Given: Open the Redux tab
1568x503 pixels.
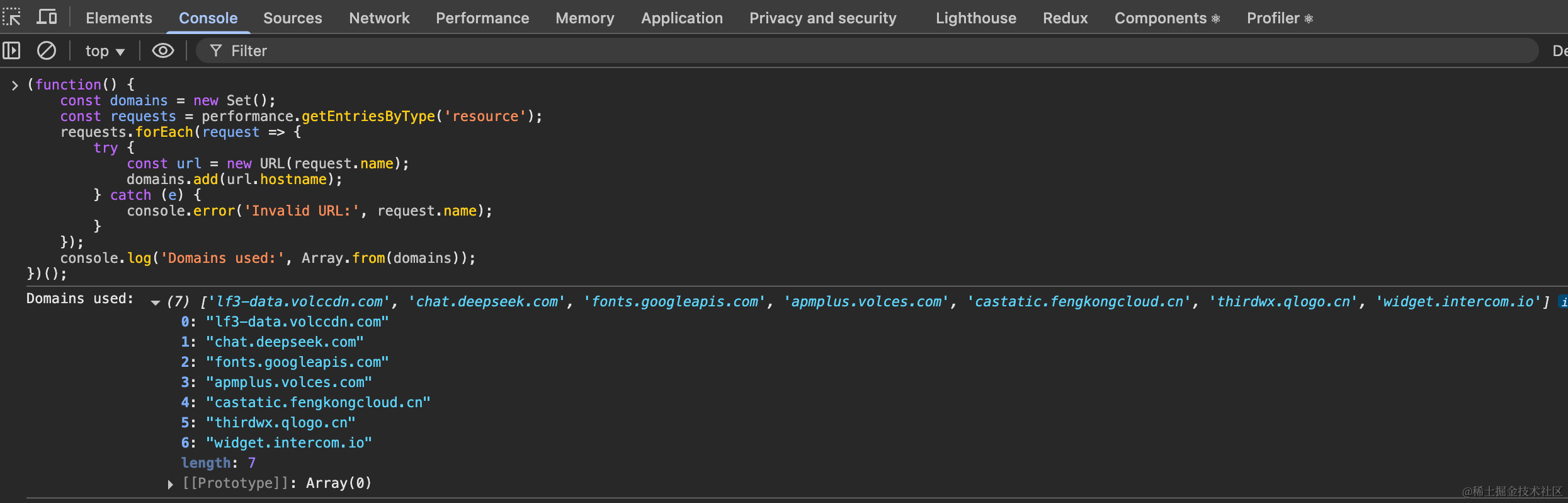Looking at the screenshot, I should point(1065,18).
